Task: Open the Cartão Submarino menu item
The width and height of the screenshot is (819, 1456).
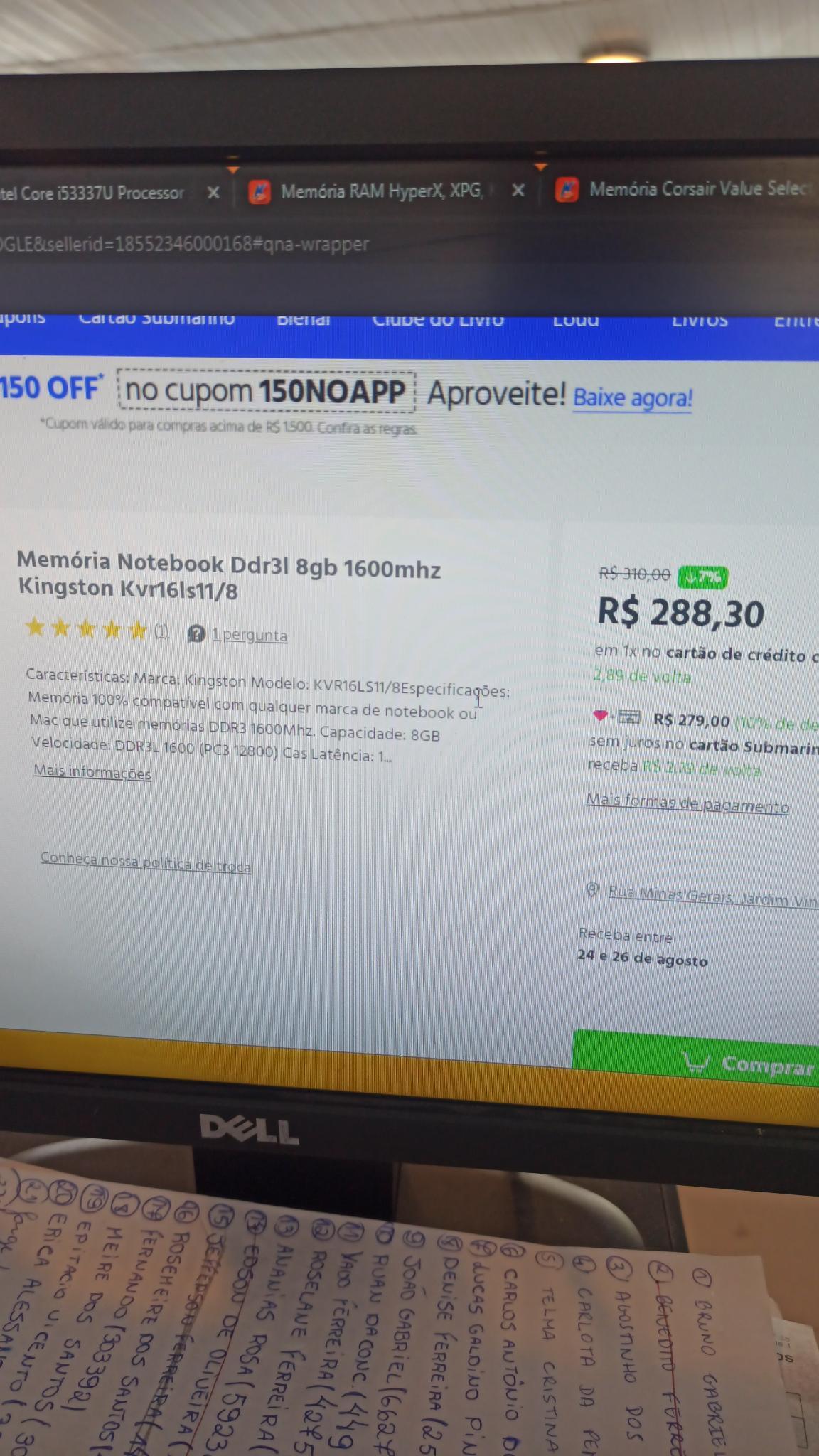Action: point(156,318)
